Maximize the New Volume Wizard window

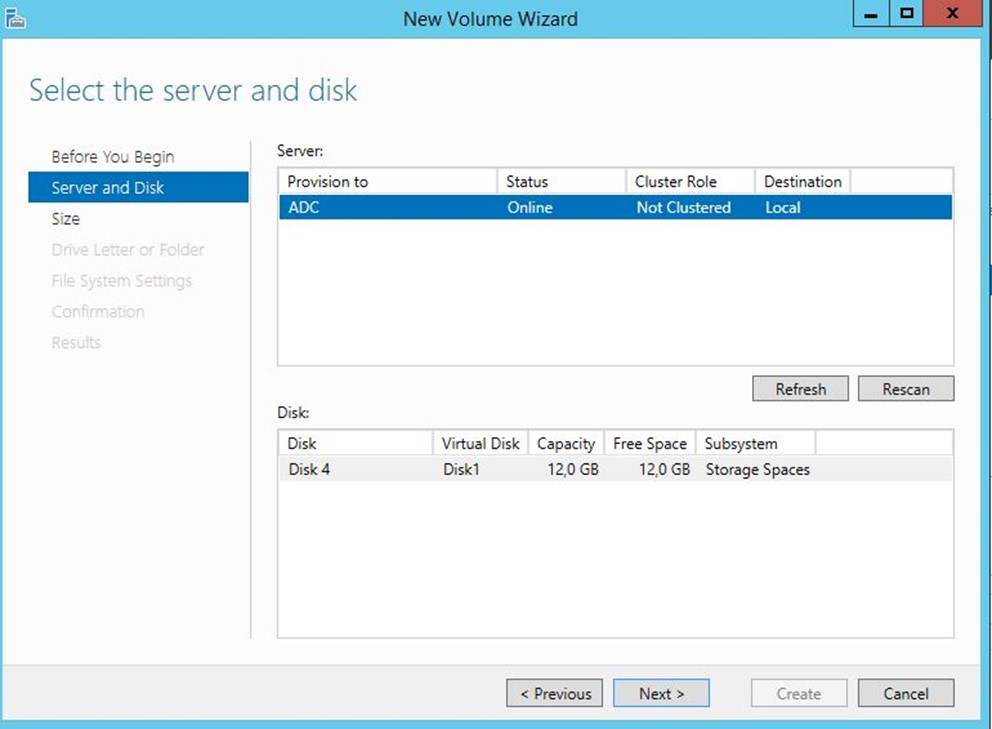pos(907,13)
